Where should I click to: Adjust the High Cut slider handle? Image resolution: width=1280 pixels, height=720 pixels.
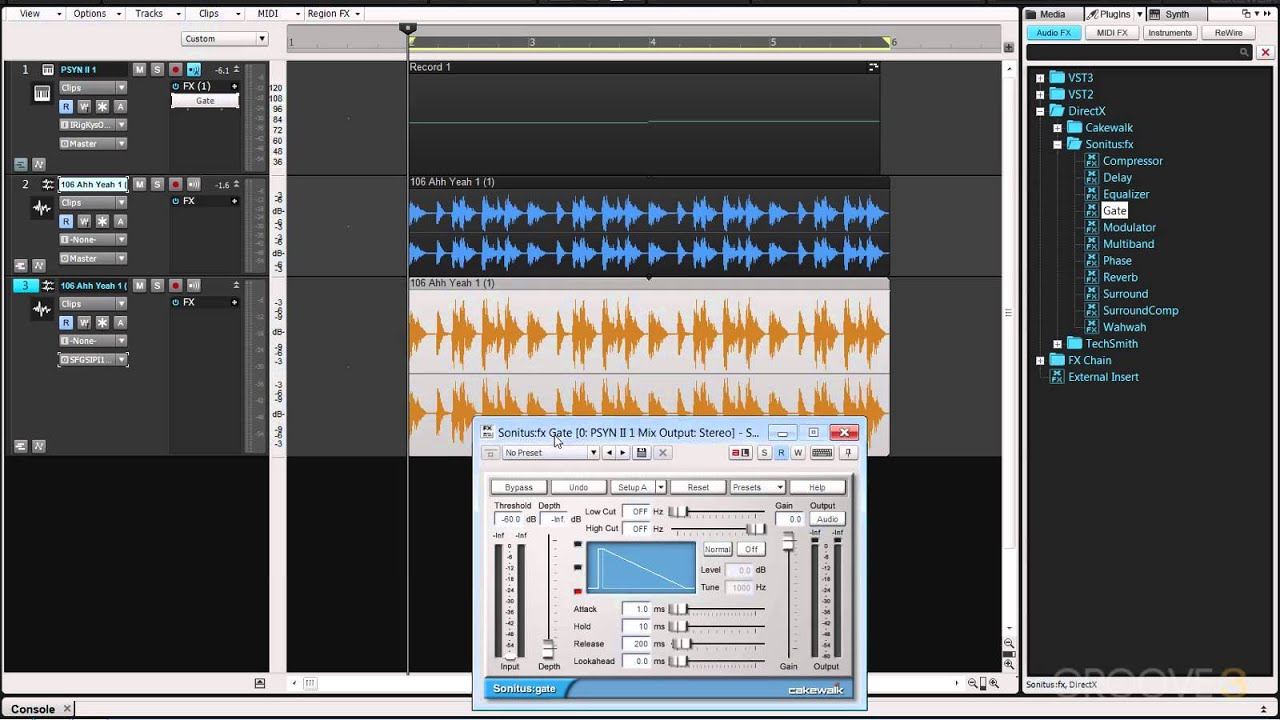coord(756,529)
